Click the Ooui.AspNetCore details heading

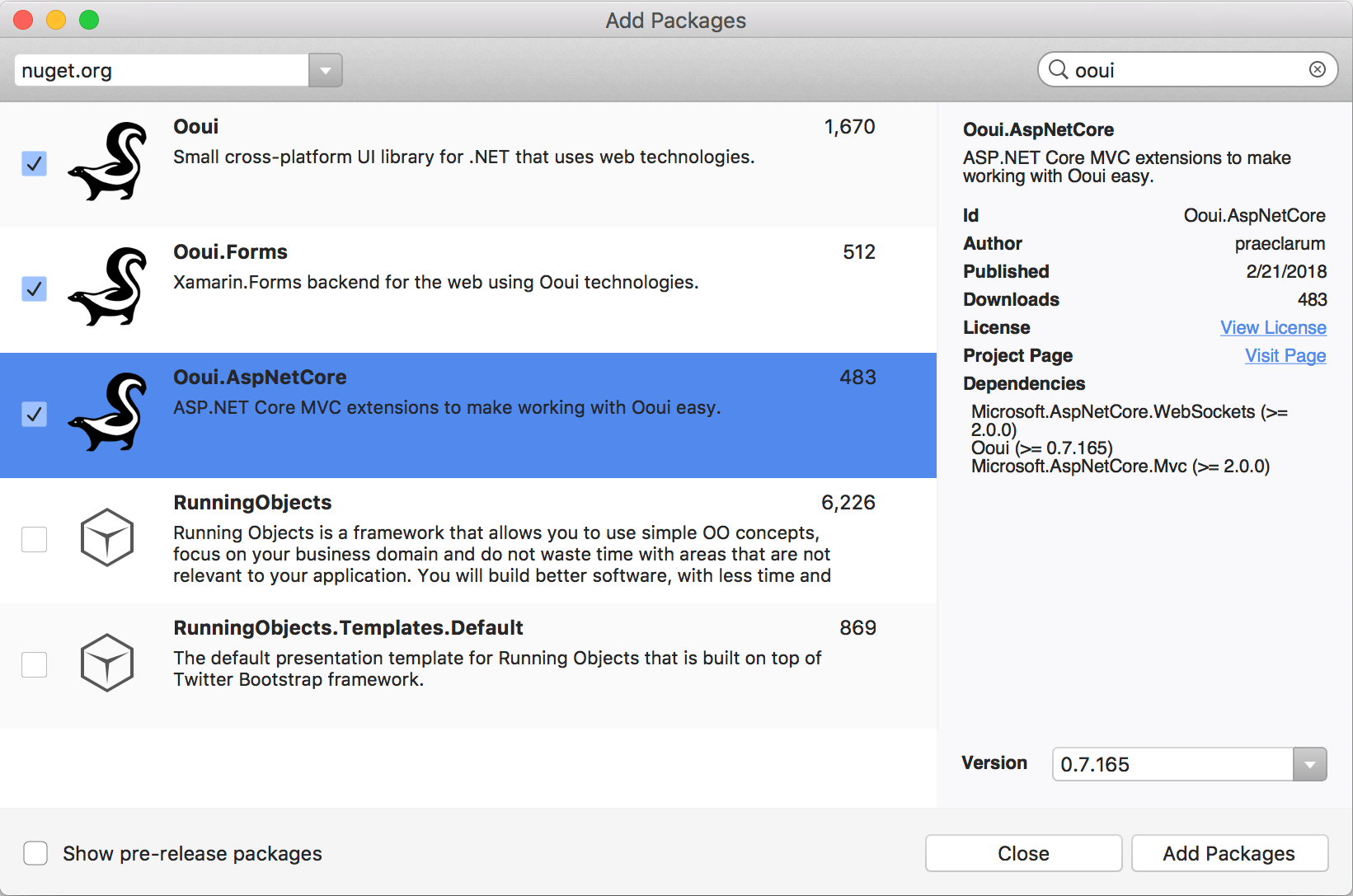1038,129
